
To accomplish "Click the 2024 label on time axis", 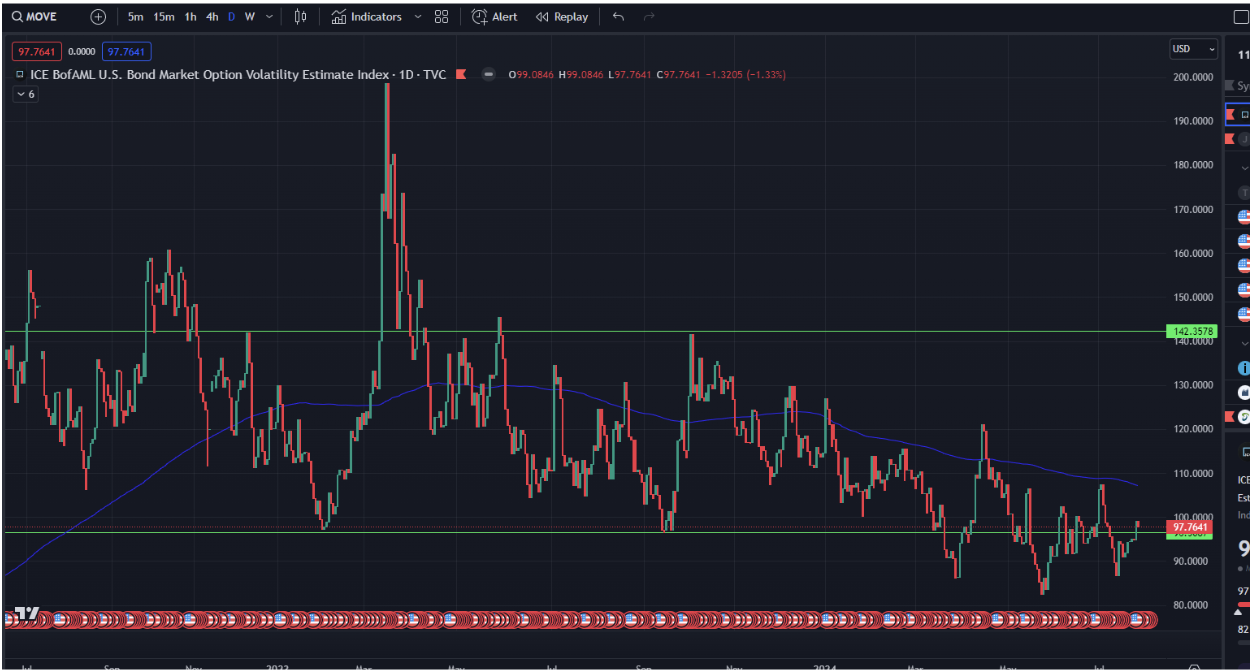I will click(x=827, y=666).
